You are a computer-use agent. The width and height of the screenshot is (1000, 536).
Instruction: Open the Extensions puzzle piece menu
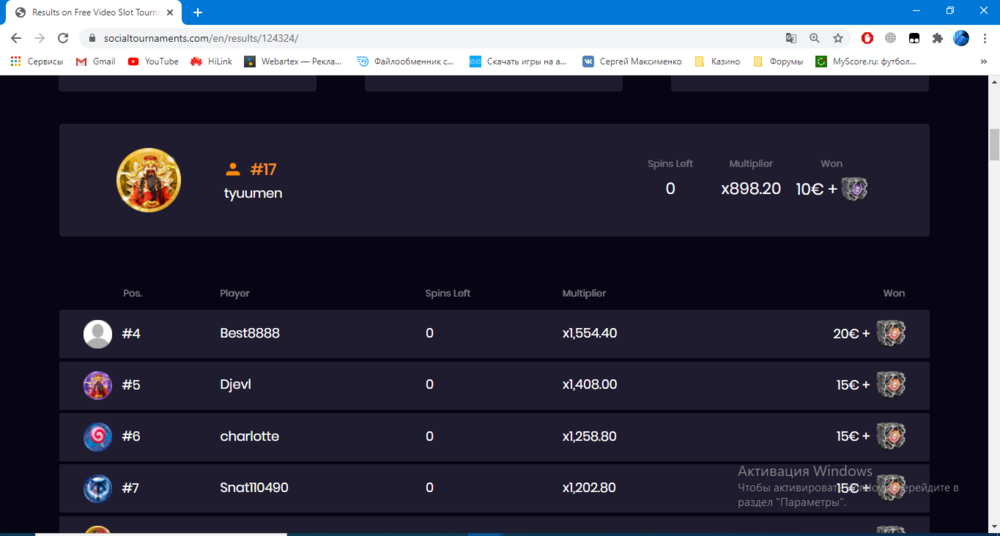tap(937, 38)
